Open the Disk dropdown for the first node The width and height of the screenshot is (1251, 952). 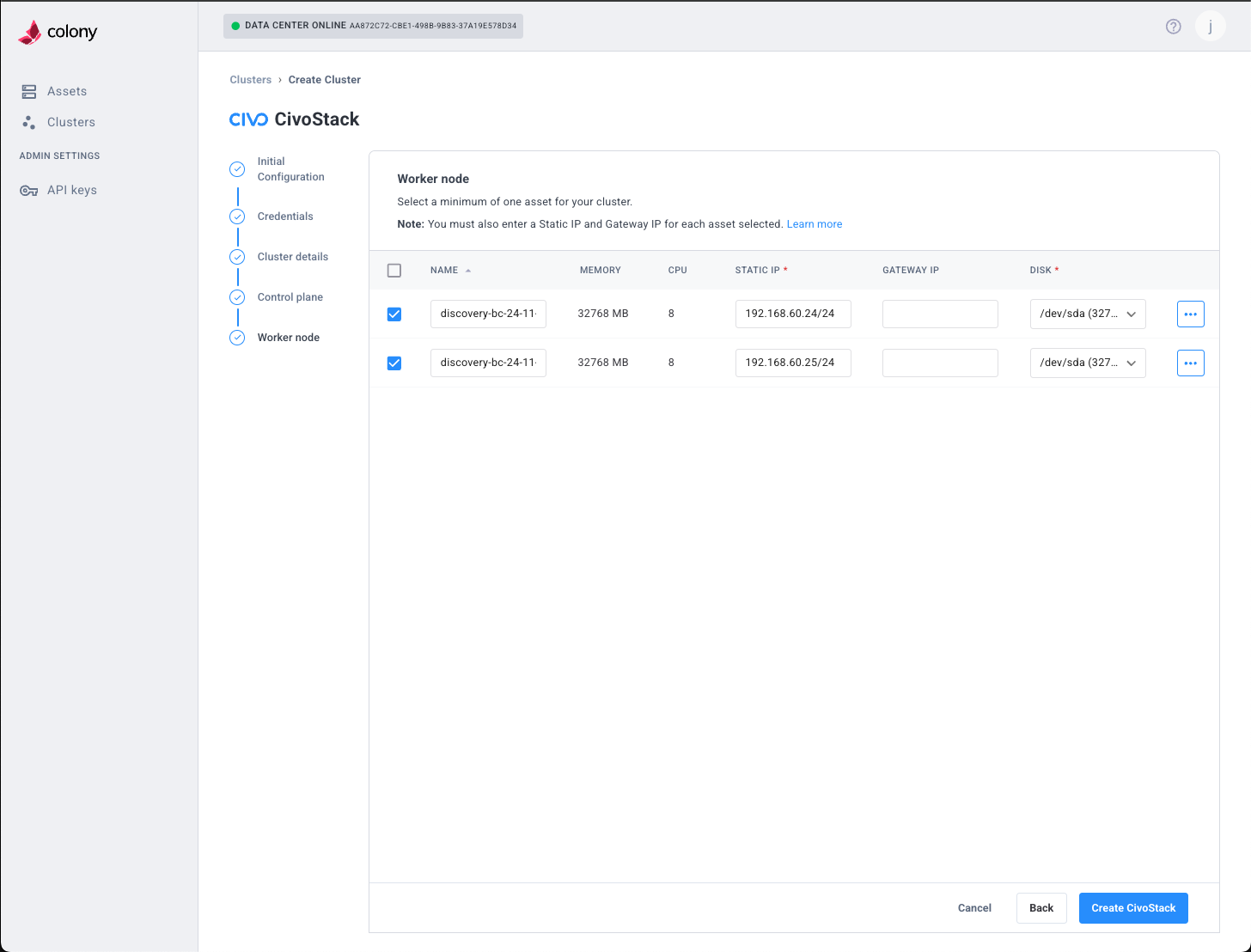1088,314
